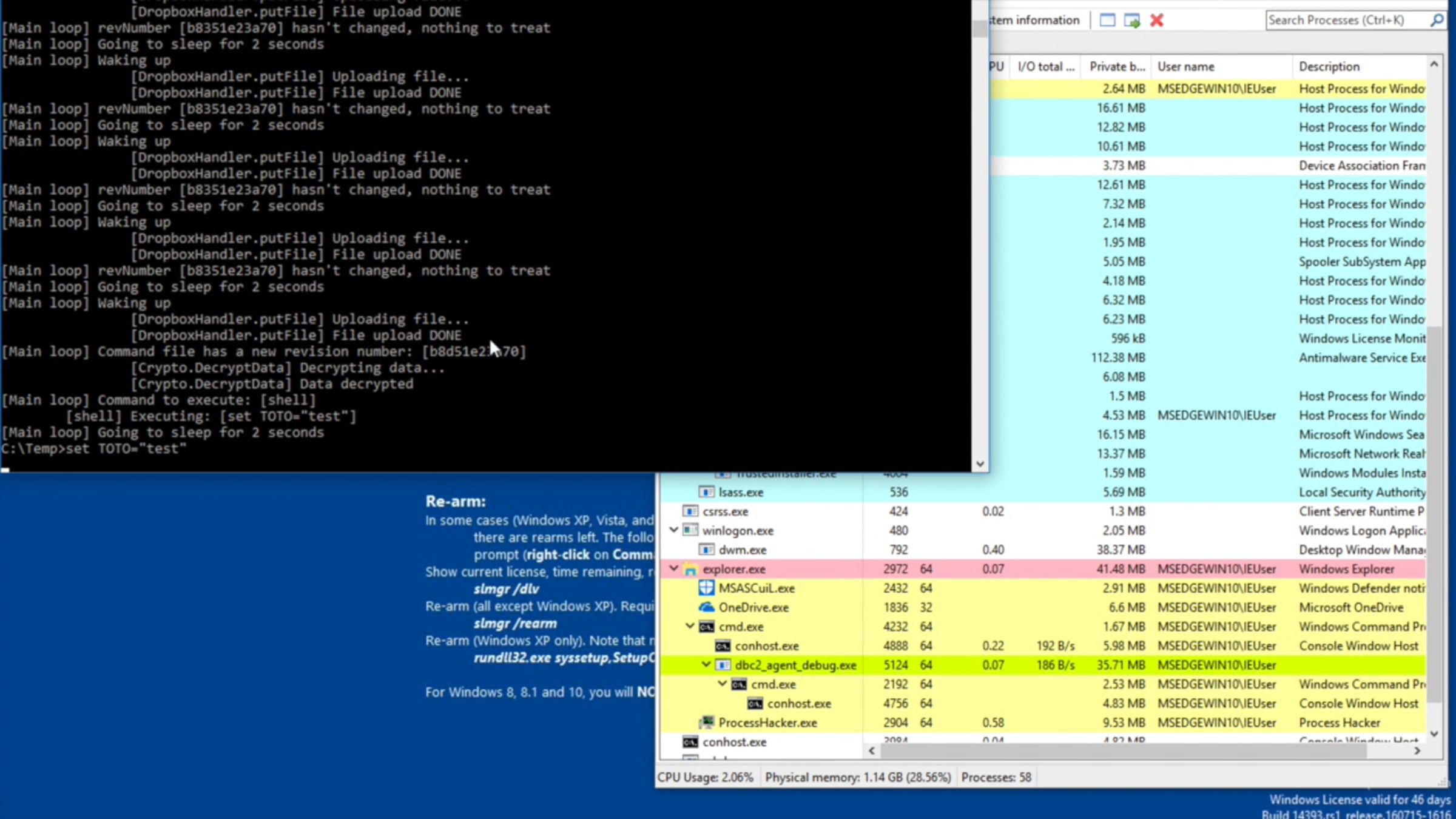This screenshot has height=819, width=1456.
Task: Click the Spooler SubSystem App description
Action: pyautogui.click(x=1362, y=261)
